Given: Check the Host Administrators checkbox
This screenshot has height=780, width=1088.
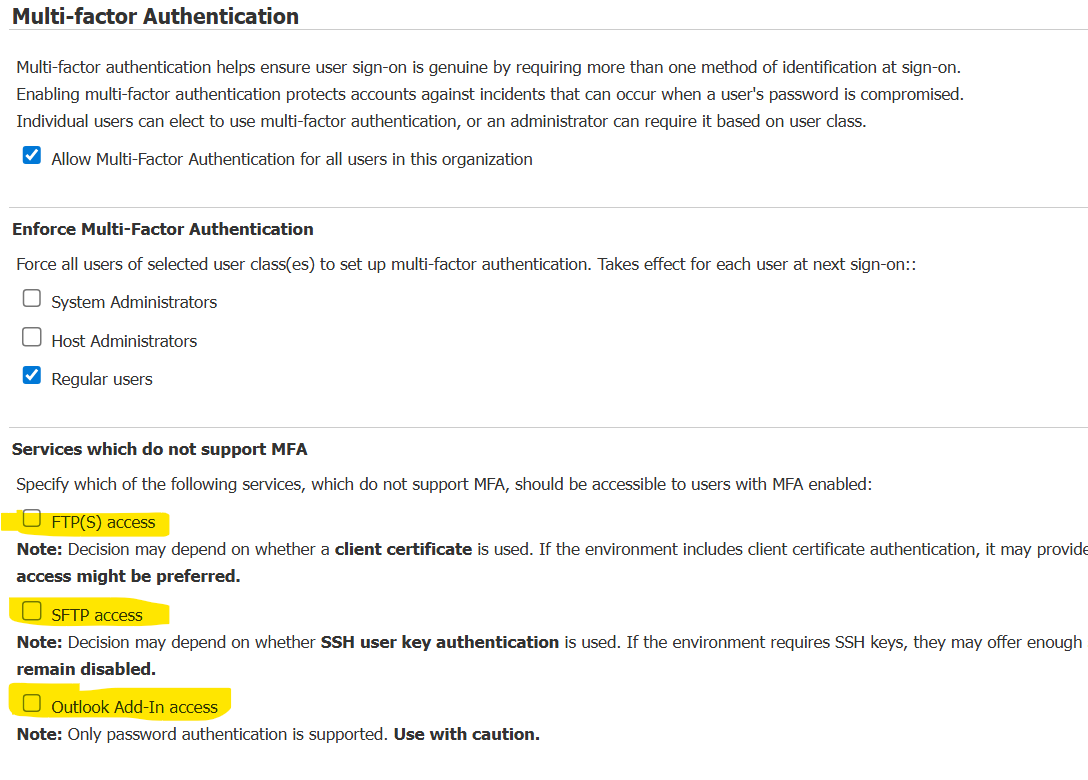Looking at the screenshot, I should click(31, 336).
